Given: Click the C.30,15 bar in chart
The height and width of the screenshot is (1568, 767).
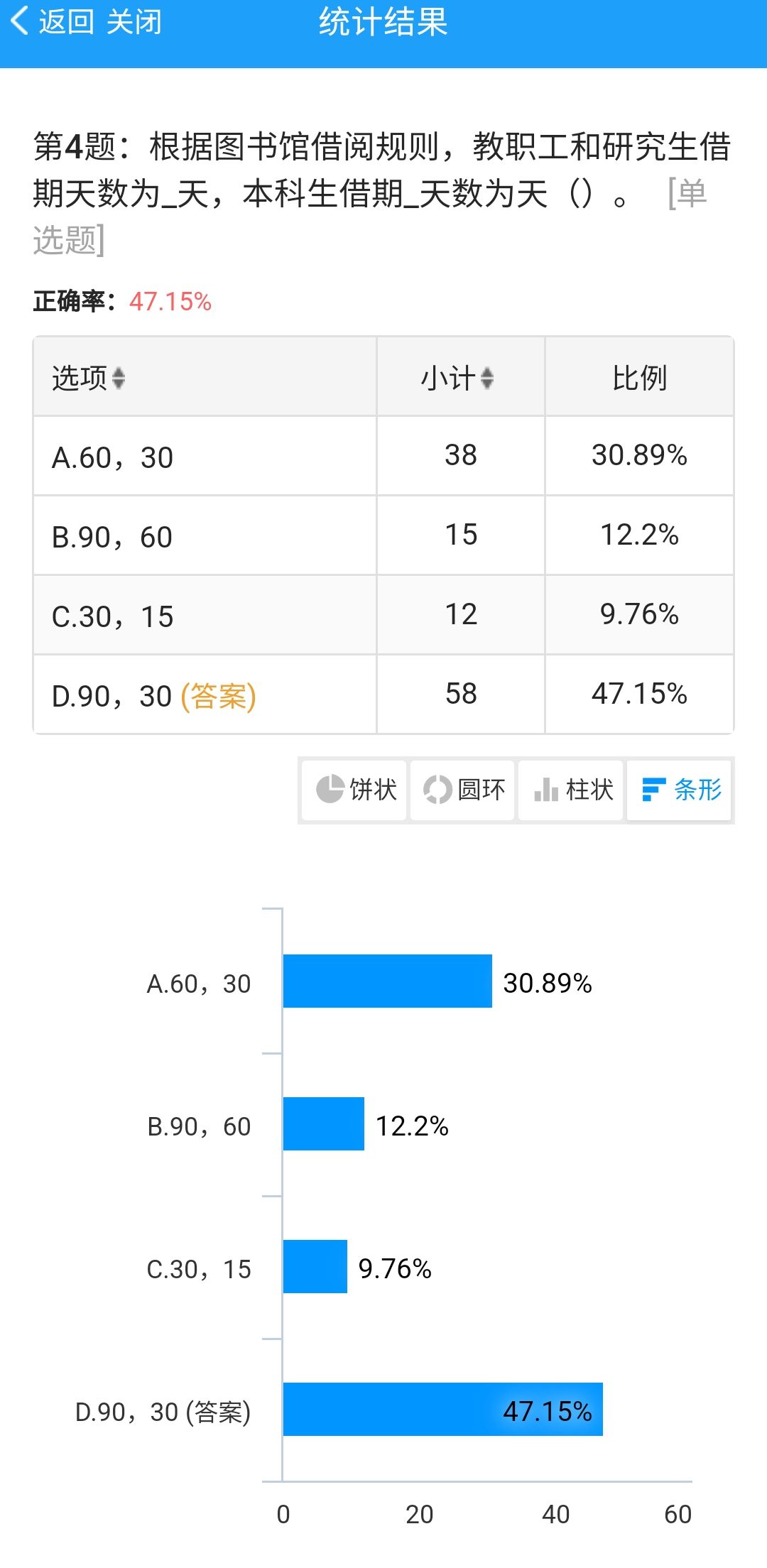Looking at the screenshot, I should click(315, 1266).
